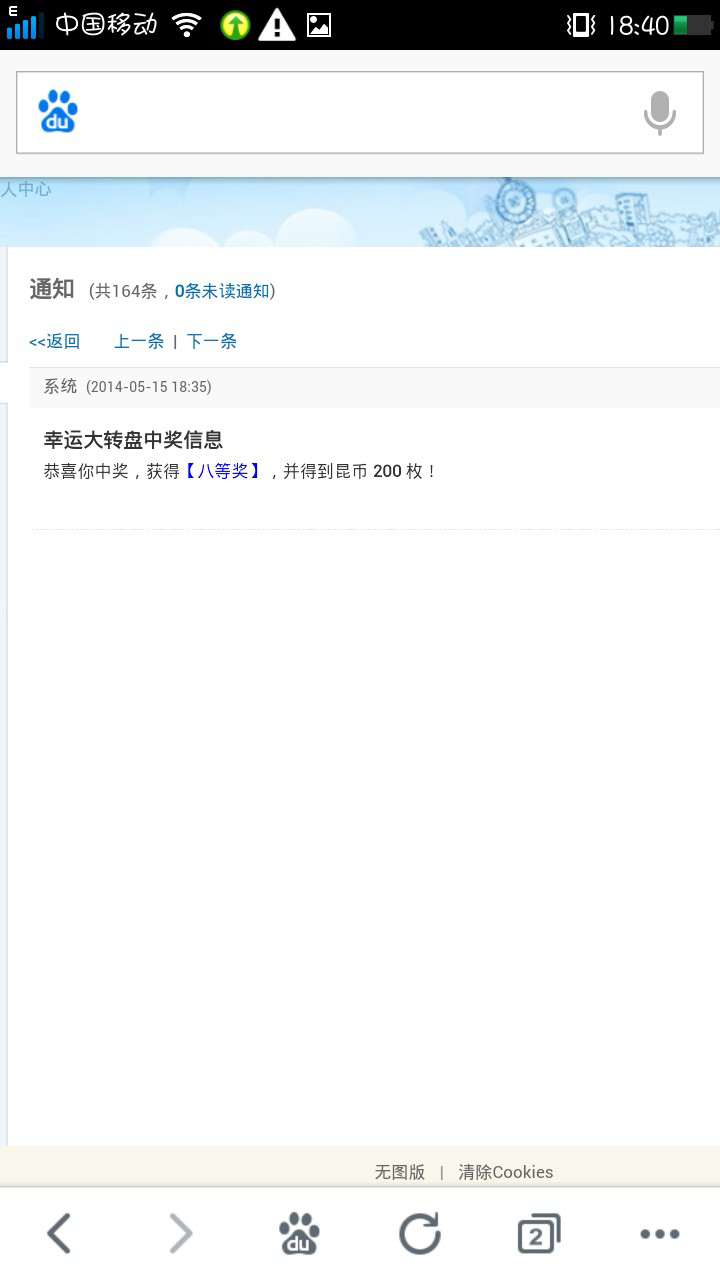Open the tab switcher showing 2
The width and height of the screenshot is (720, 1280).
(x=539, y=1233)
